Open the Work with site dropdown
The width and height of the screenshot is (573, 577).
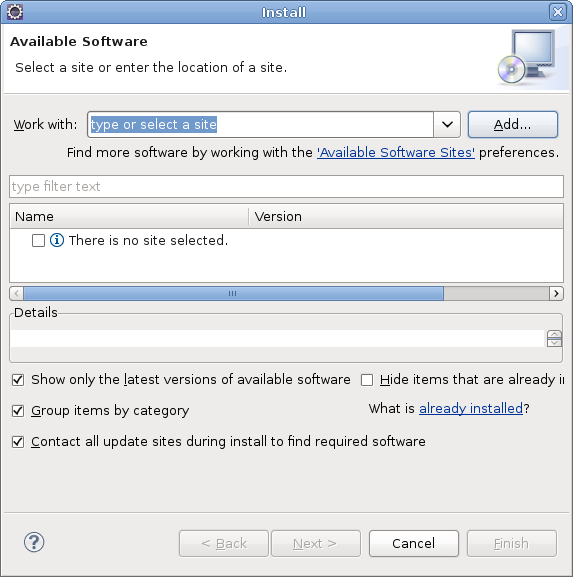tap(447, 124)
